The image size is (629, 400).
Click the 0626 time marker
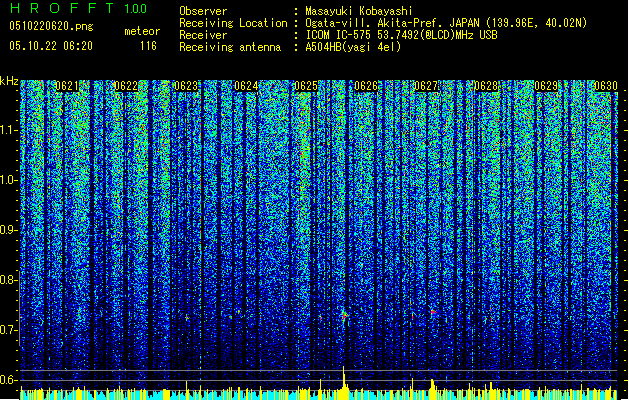(366, 86)
